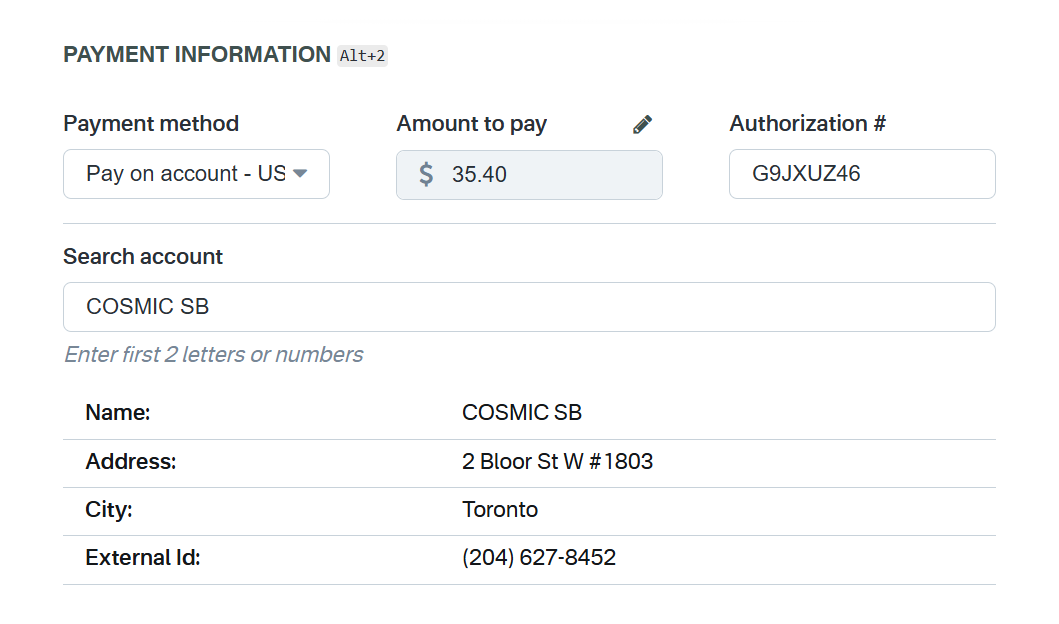Click the Toronto city value
This screenshot has width=1059, height=624.
pos(500,510)
